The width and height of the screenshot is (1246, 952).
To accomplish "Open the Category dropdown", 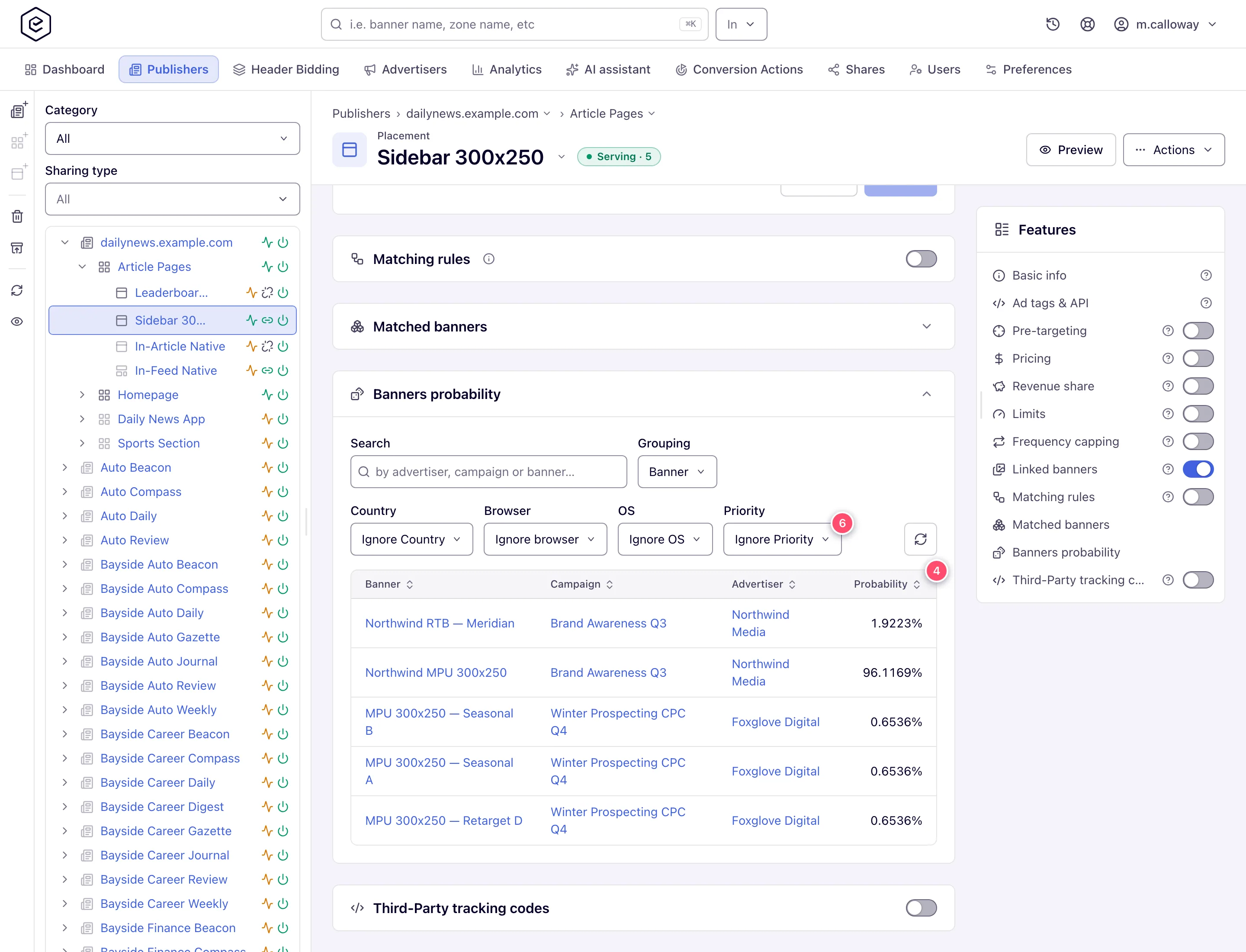I will [172, 138].
